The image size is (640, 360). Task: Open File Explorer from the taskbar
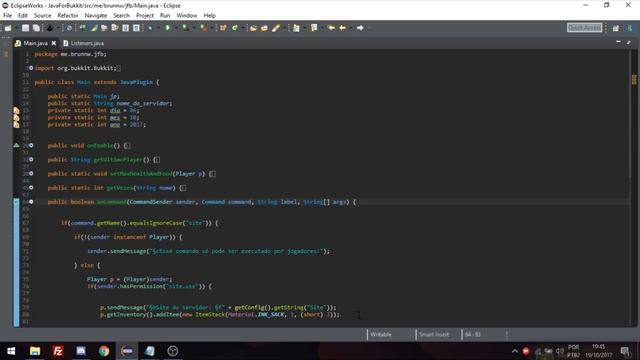[35, 351]
